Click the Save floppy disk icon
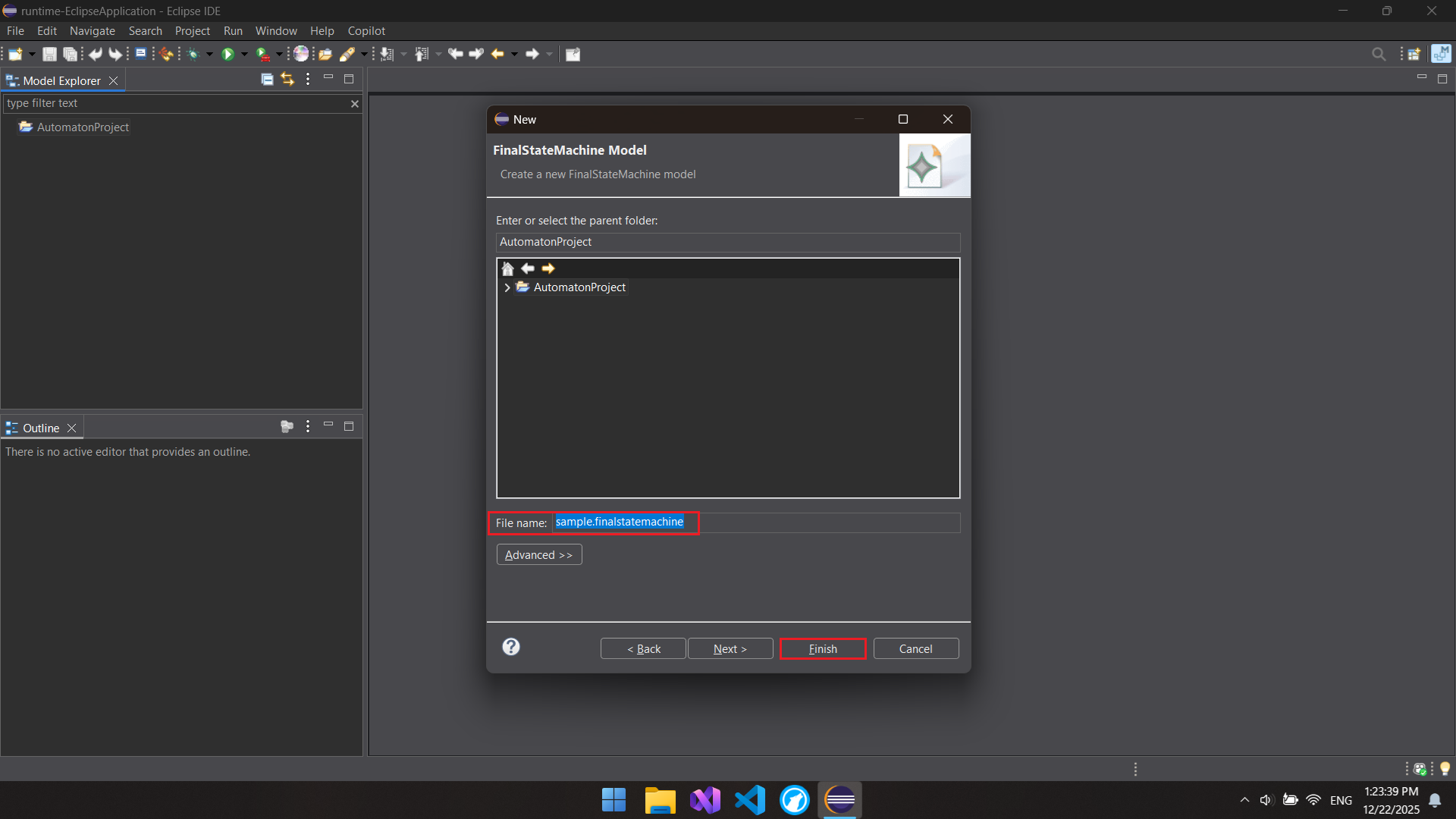1456x819 pixels. 49,54
